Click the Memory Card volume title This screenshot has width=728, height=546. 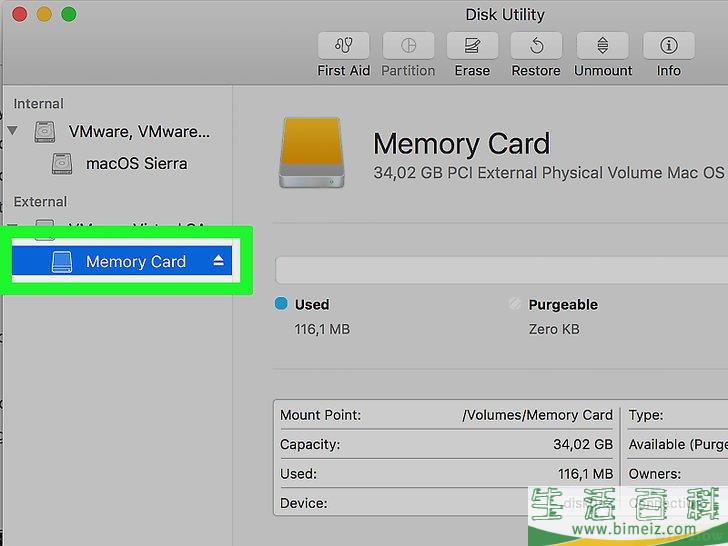pyautogui.click(x=462, y=144)
